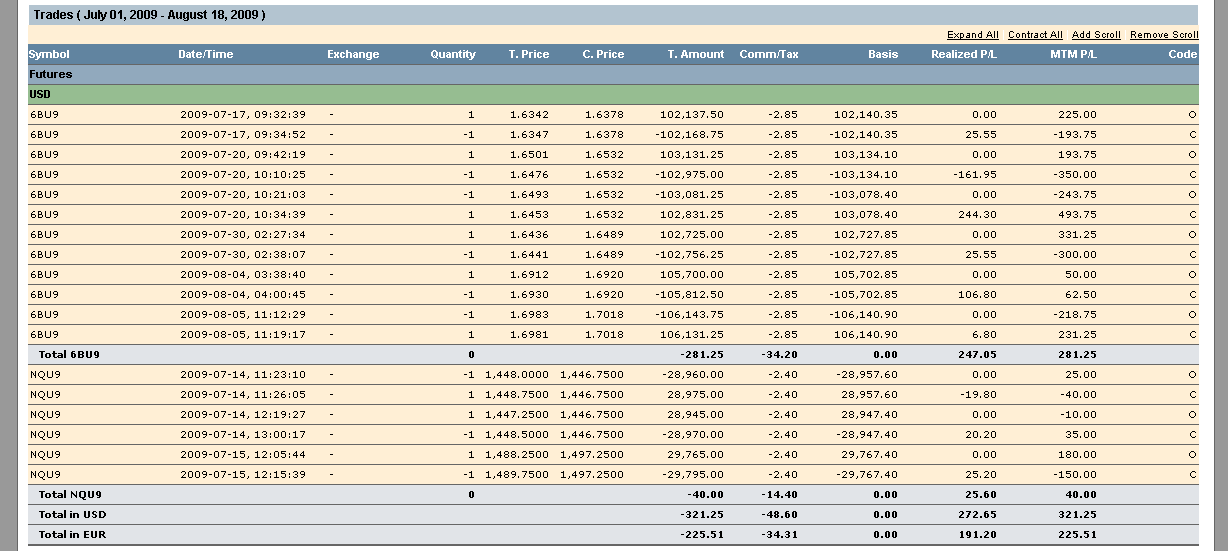Collapse the USD currency group row

[613, 94]
